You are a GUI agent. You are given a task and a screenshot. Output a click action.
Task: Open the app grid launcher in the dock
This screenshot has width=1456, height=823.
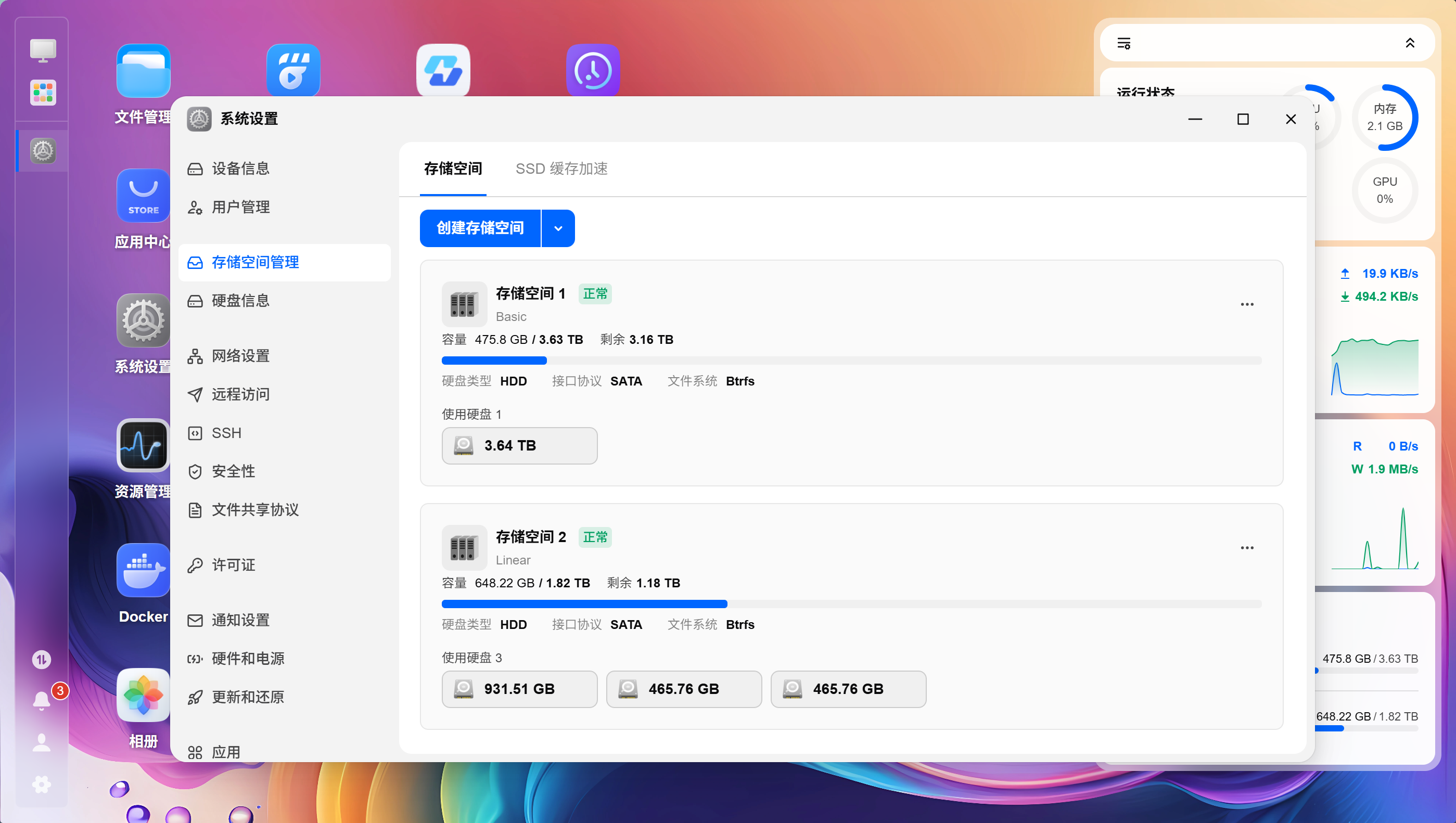pos(43,92)
